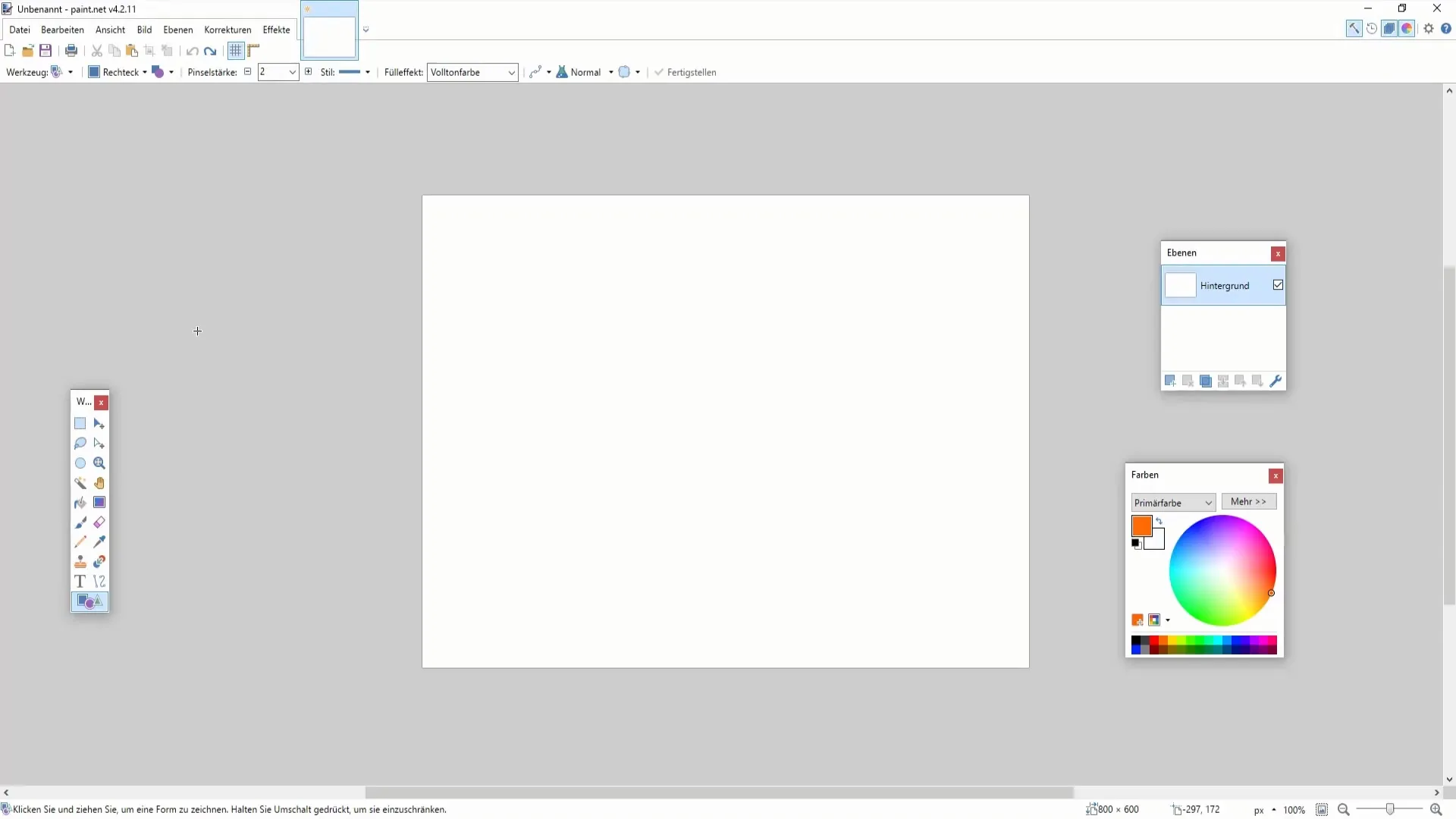The image size is (1456, 819).
Task: Select the Recolor tool
Action: point(99,562)
